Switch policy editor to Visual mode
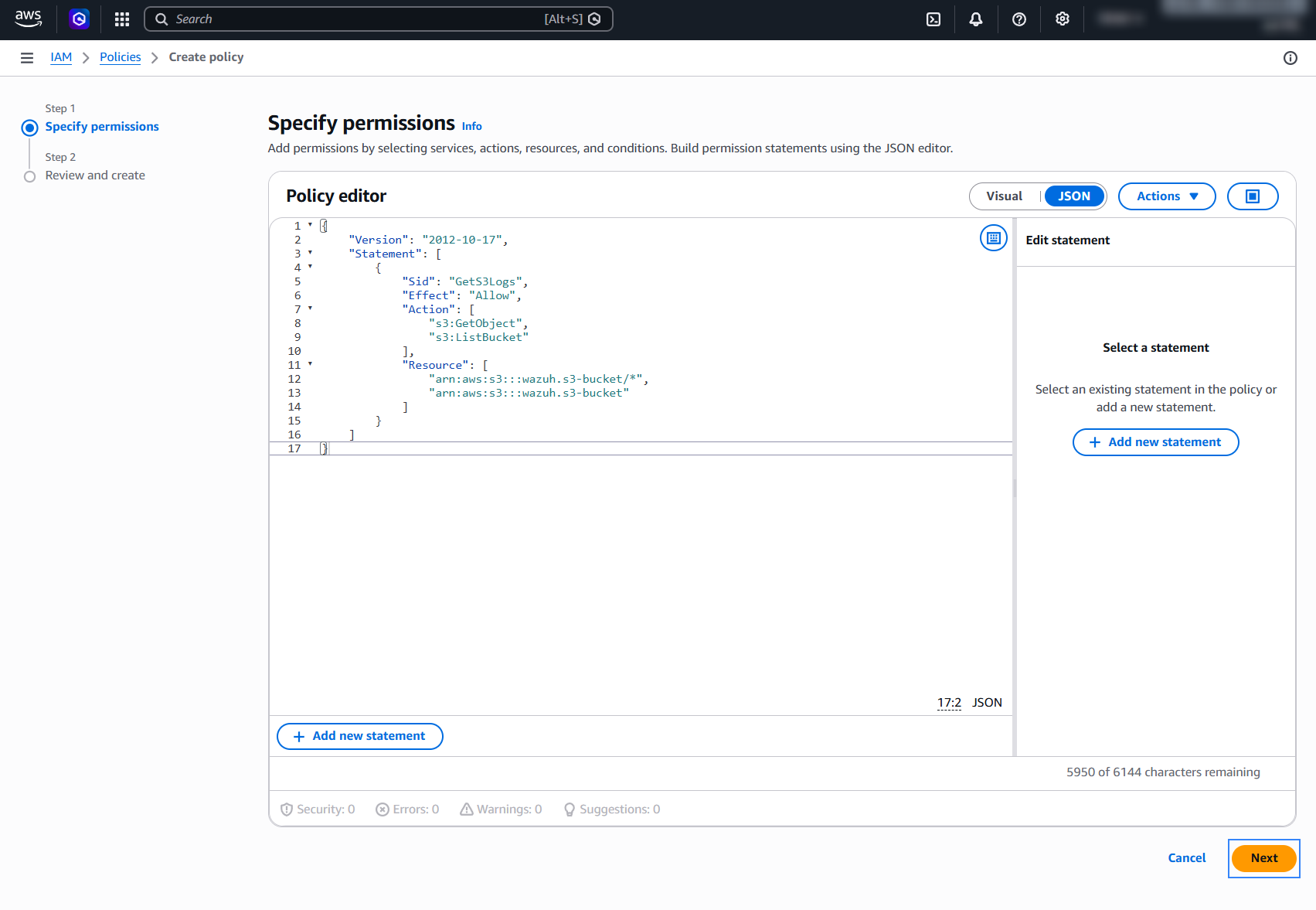1316x910 pixels. [x=1004, y=196]
